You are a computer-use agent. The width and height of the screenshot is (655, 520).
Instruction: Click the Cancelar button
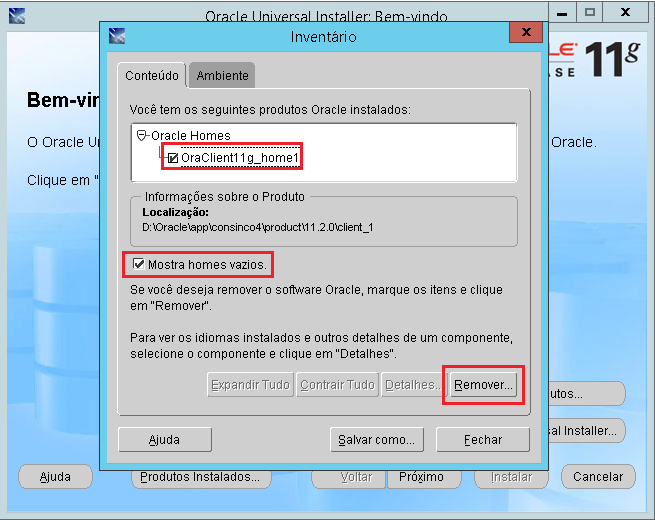598,477
